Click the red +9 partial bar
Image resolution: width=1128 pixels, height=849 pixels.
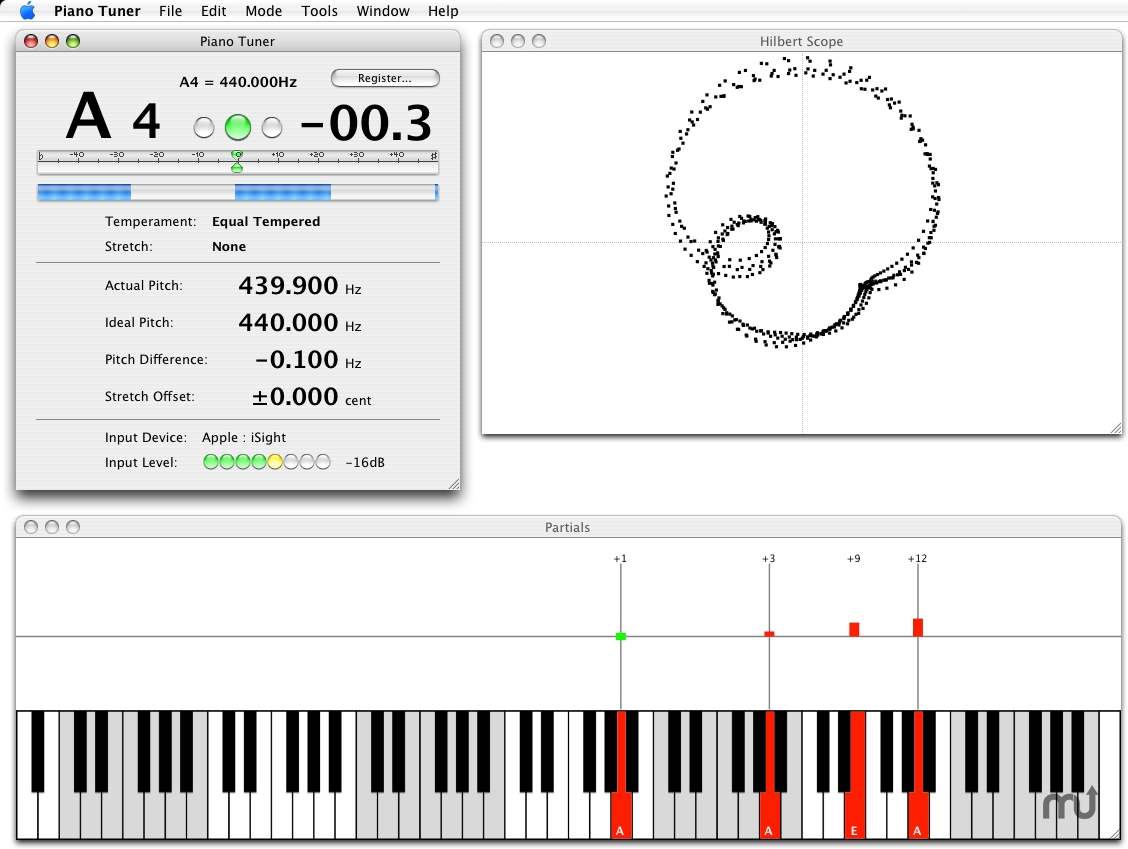[x=854, y=629]
